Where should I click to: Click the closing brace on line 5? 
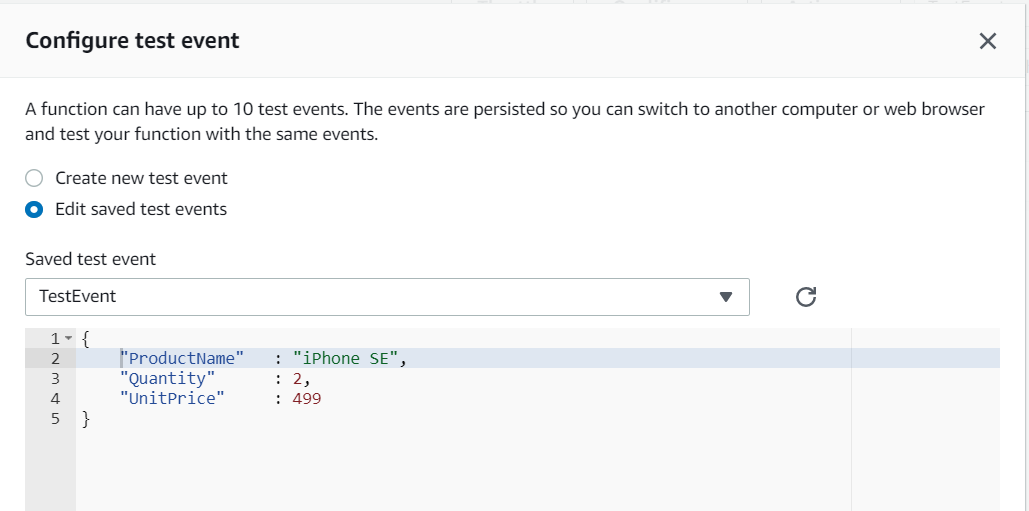tap(86, 420)
